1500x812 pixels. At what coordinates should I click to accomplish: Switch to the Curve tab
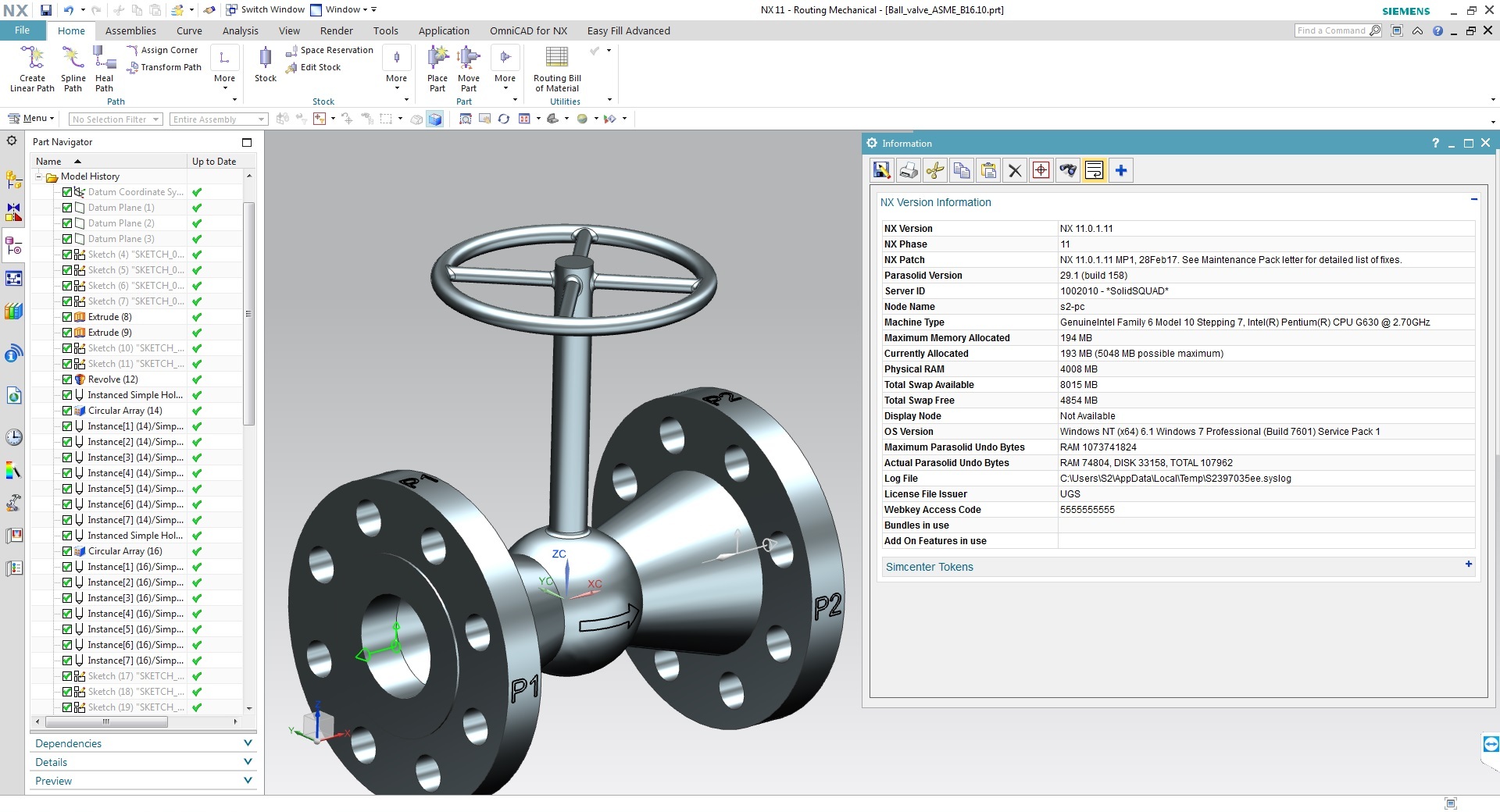click(x=189, y=31)
